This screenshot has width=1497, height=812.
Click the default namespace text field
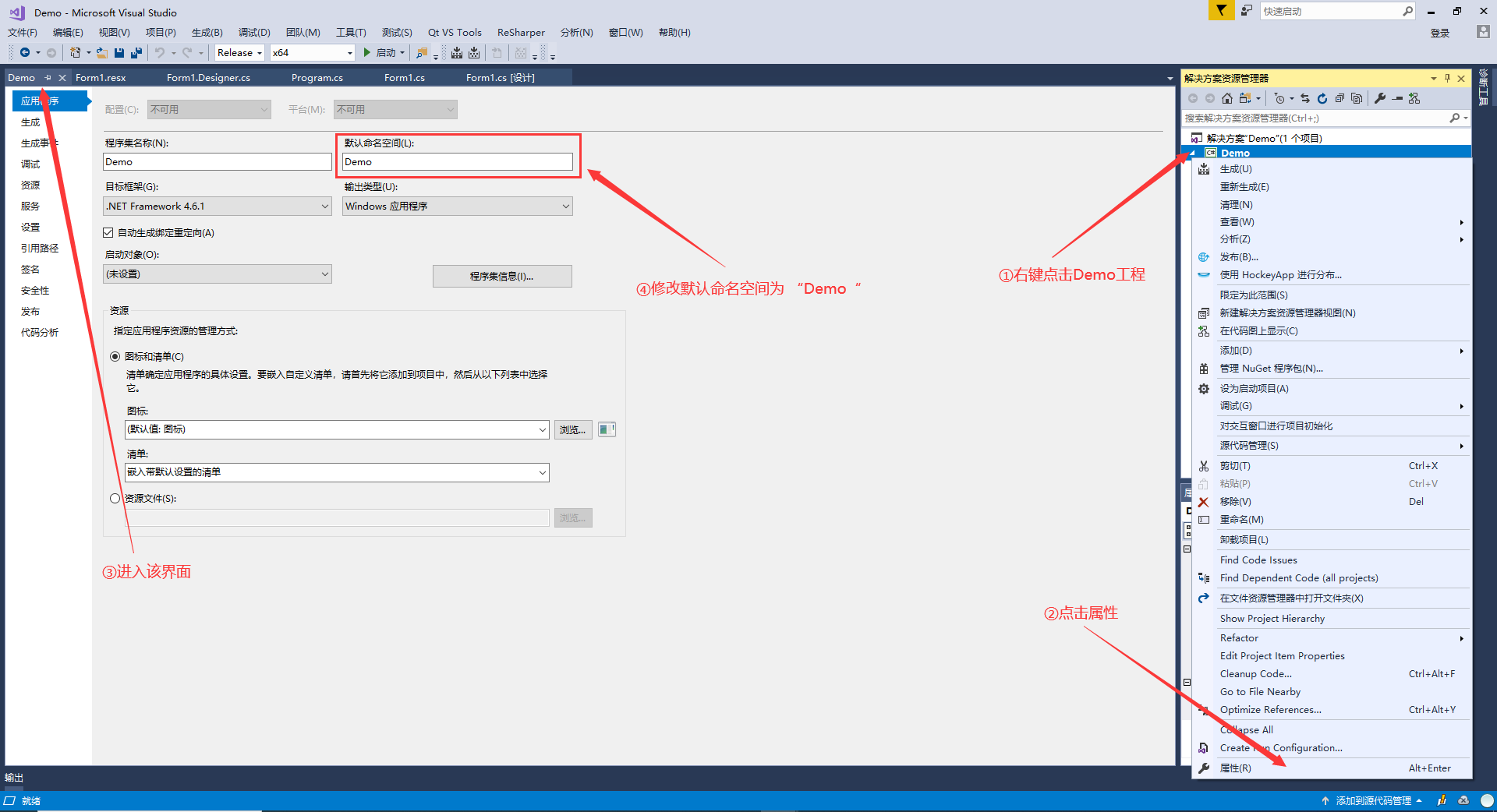pyautogui.click(x=458, y=162)
